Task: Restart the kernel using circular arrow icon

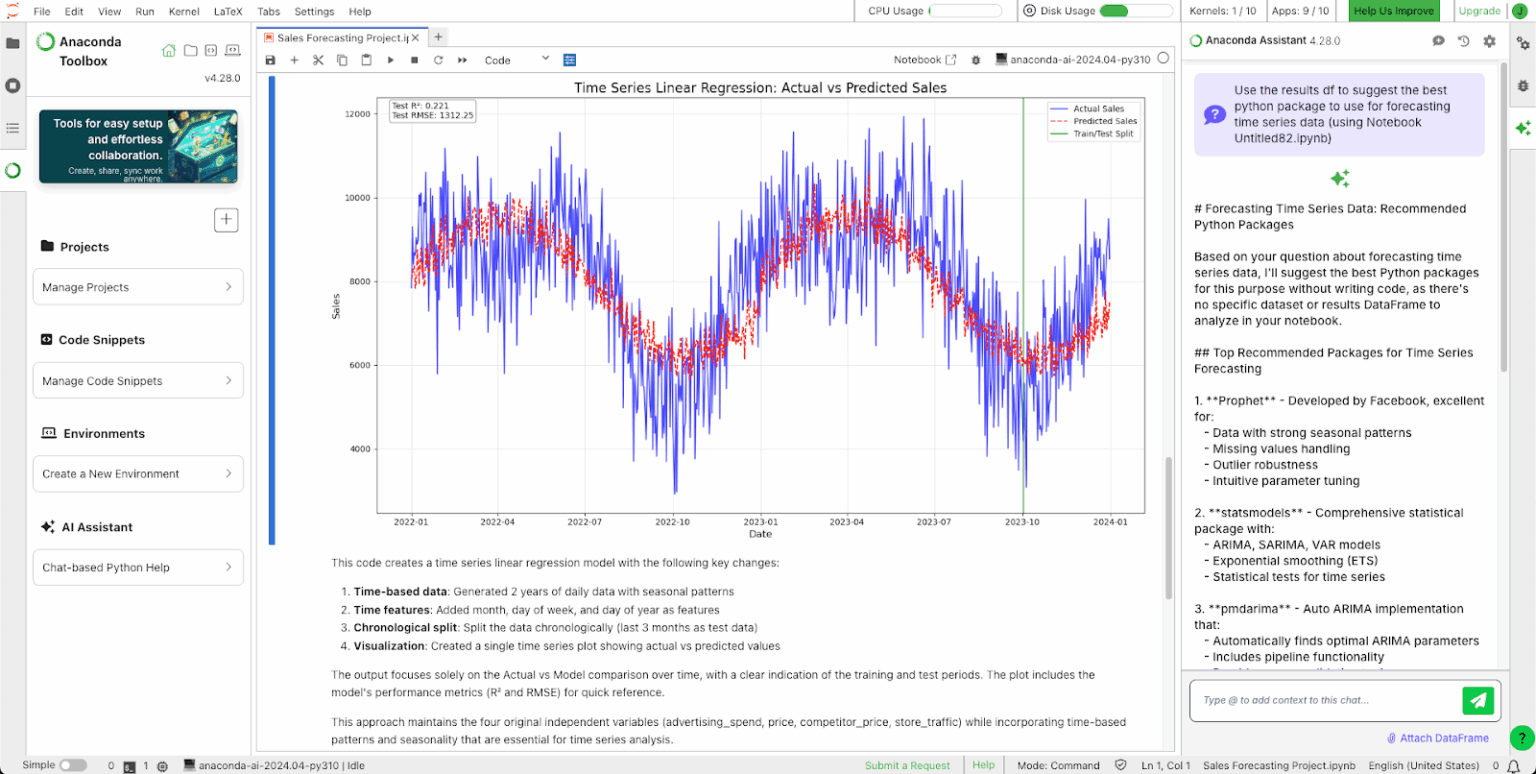Action: pos(438,60)
